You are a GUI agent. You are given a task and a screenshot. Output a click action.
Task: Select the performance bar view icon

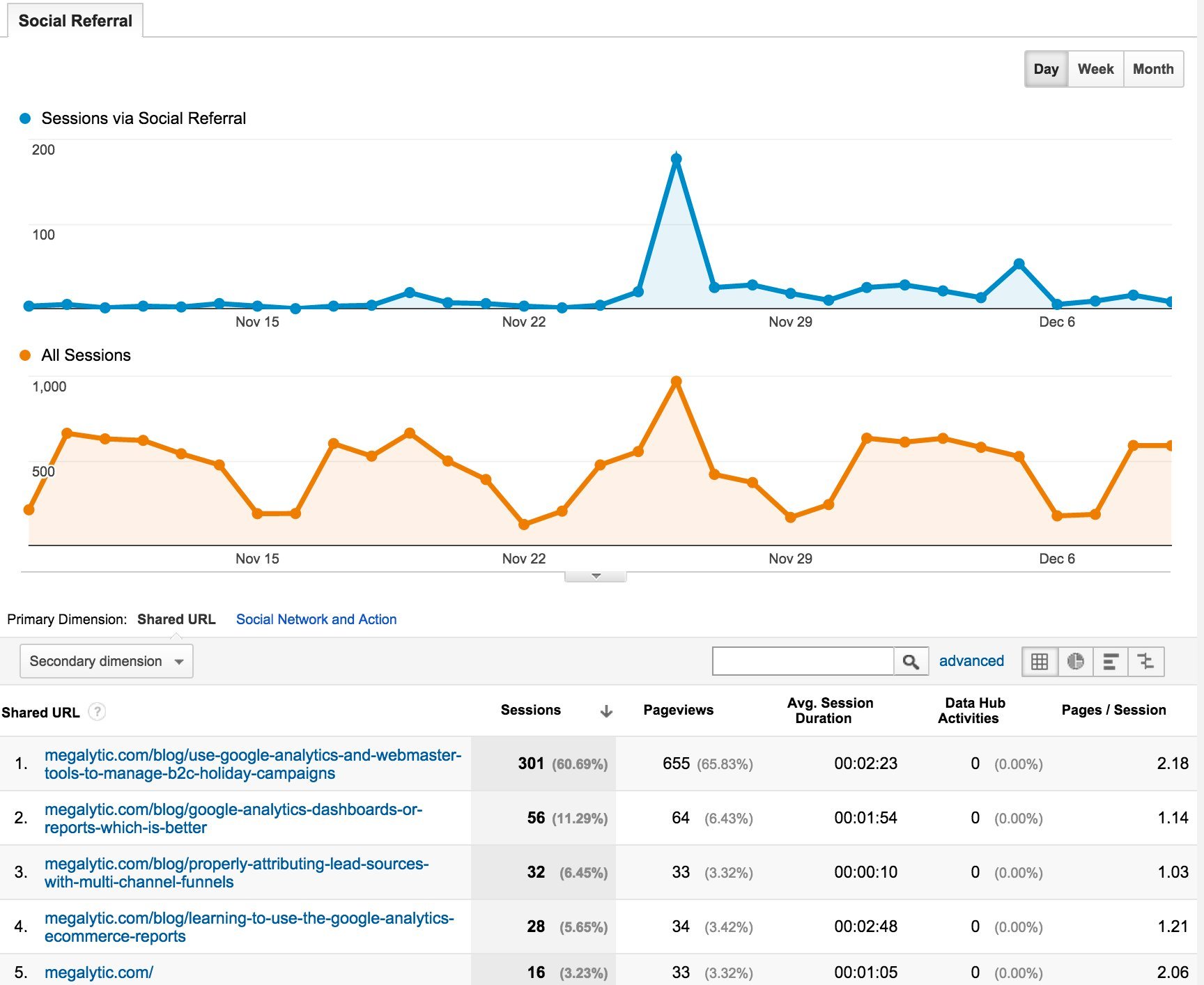click(x=1111, y=660)
